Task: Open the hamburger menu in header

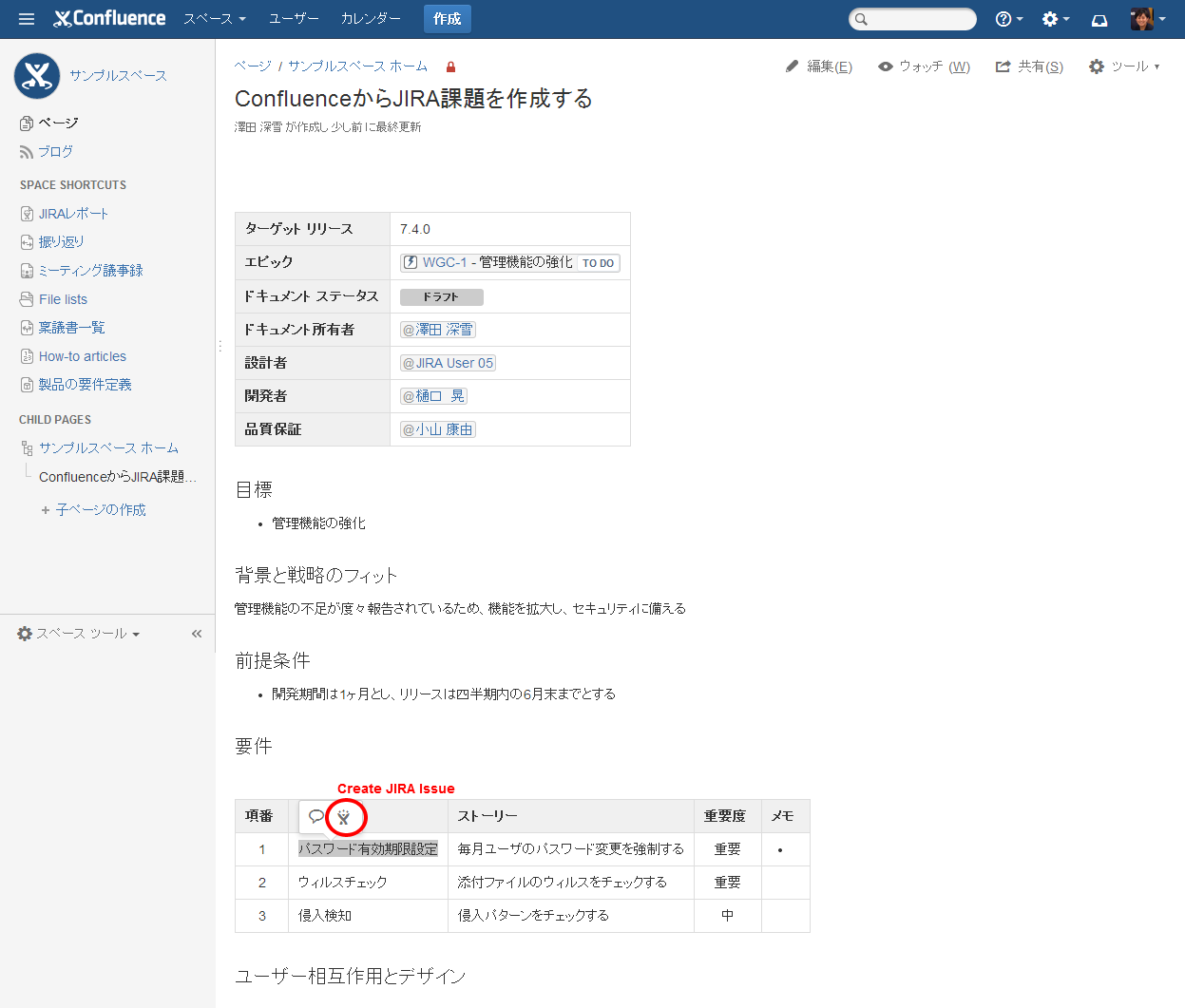Action: pos(27,19)
